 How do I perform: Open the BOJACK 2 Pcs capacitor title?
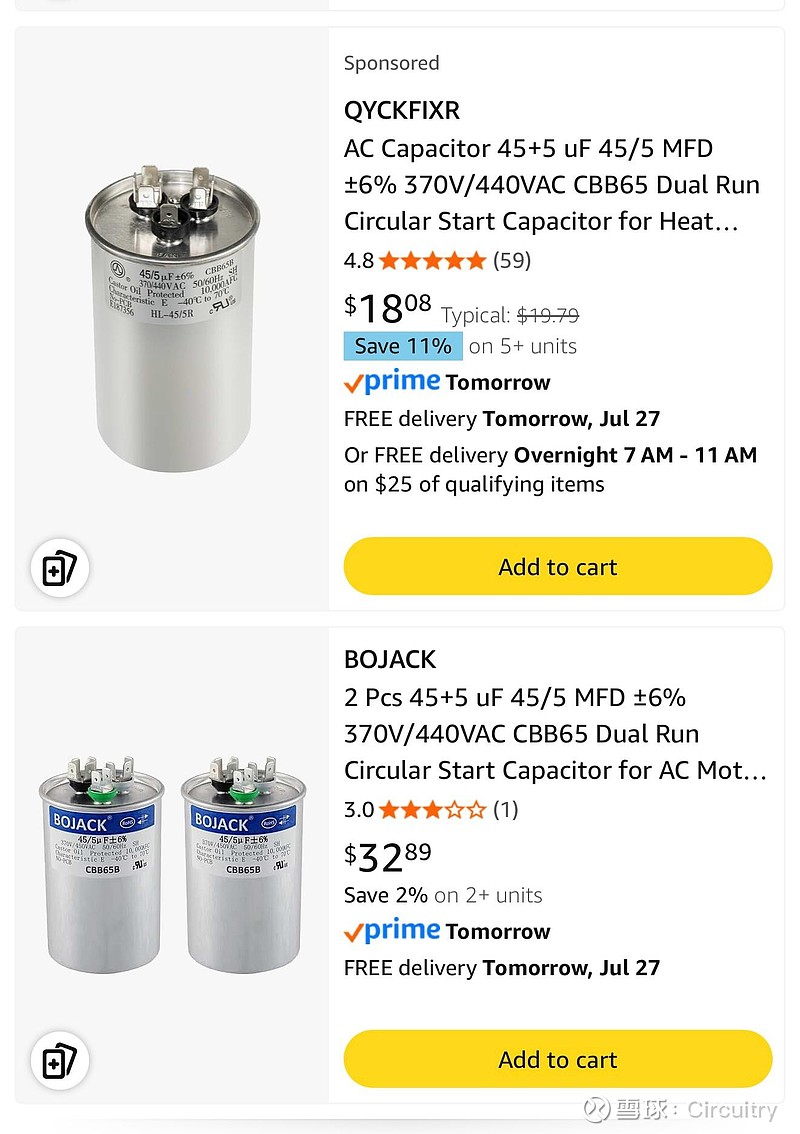click(x=555, y=734)
